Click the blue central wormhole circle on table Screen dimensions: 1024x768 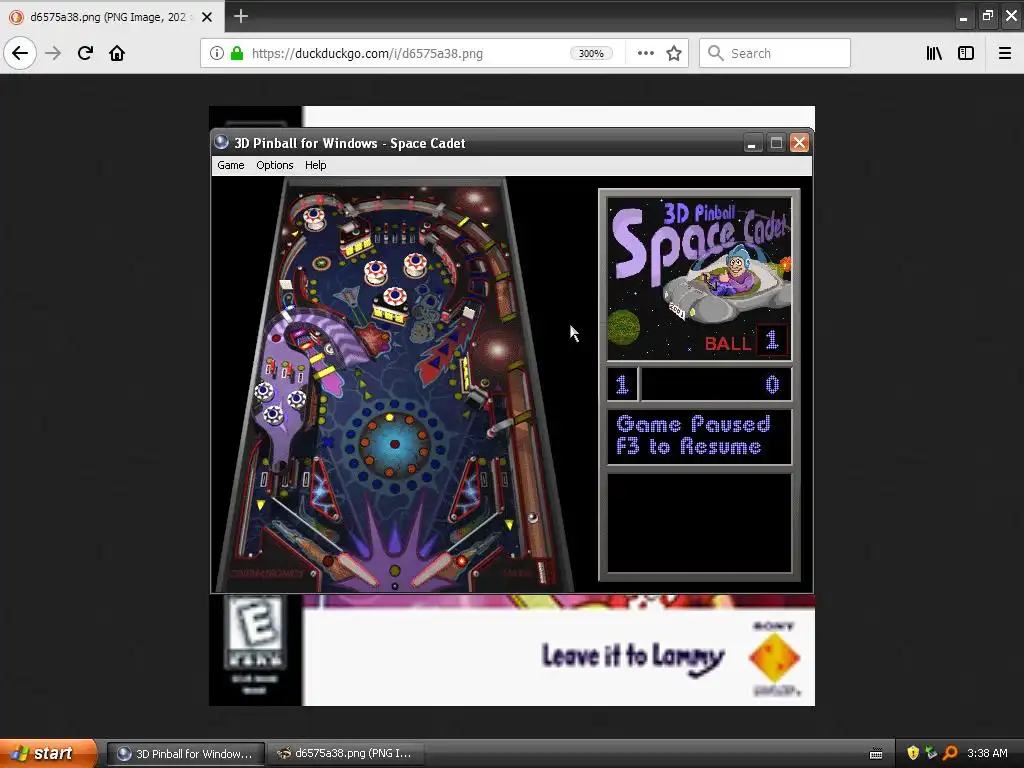pos(394,445)
